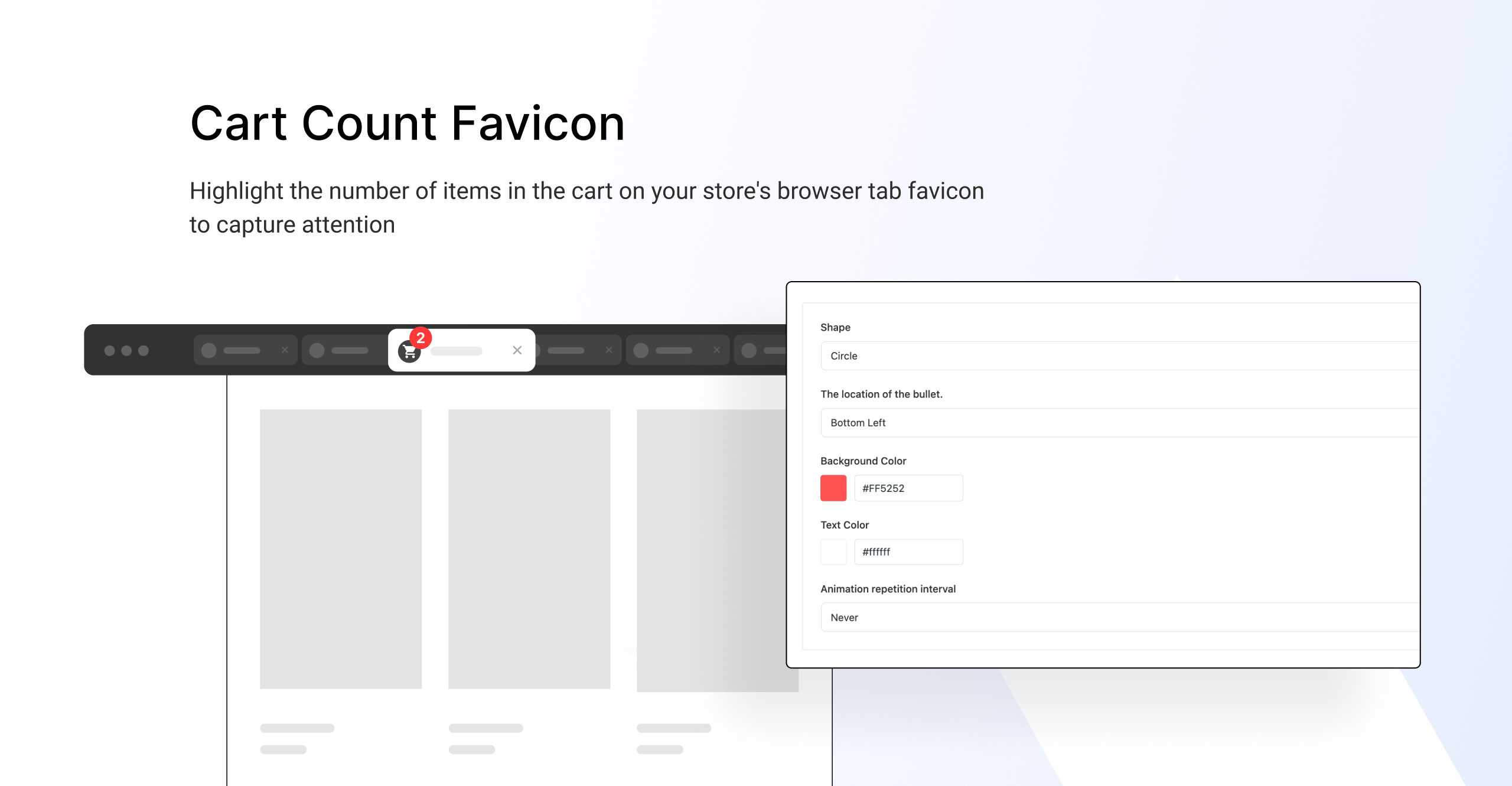Click the Animation repetition interval label
The image size is (1512, 786).
[888, 589]
